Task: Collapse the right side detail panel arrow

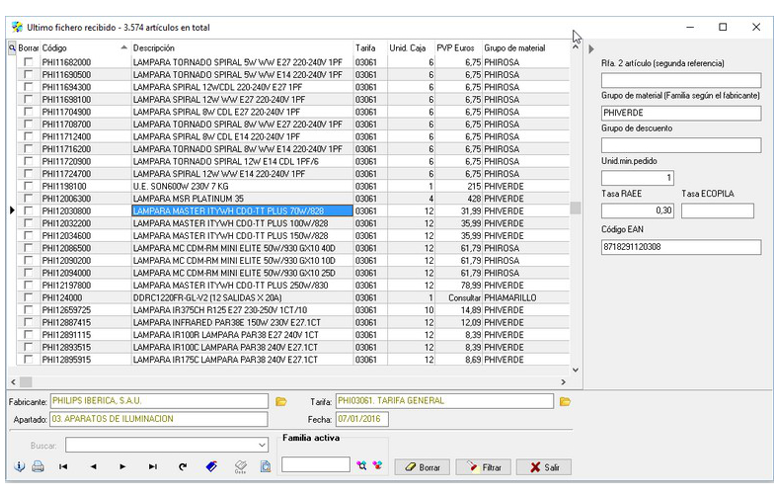Action: tap(591, 49)
